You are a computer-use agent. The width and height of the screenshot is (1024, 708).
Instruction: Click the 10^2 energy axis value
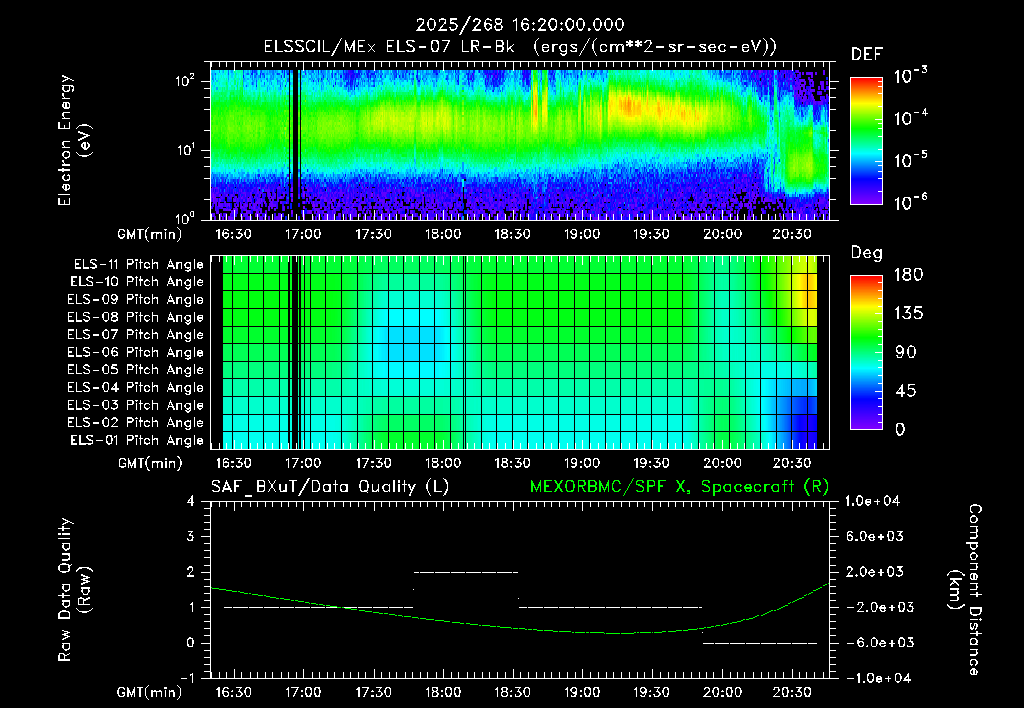coord(184,82)
